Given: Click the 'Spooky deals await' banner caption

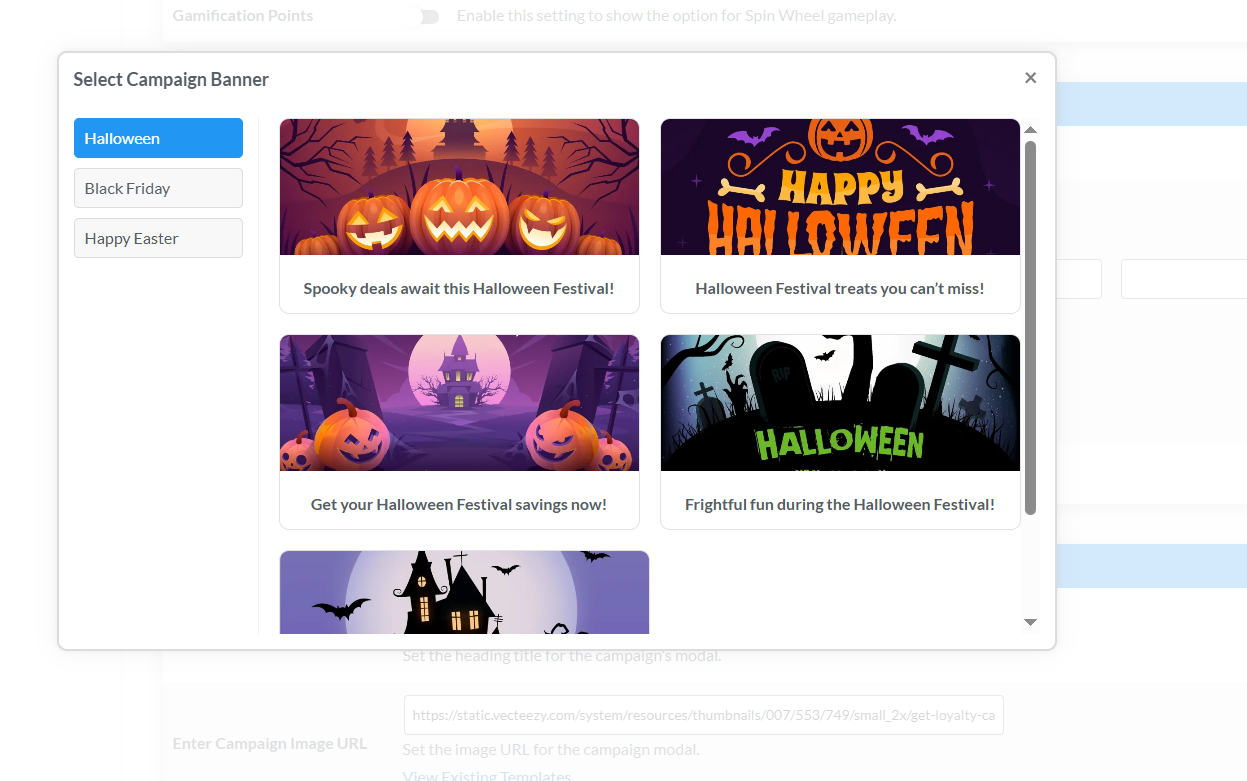Looking at the screenshot, I should [459, 288].
